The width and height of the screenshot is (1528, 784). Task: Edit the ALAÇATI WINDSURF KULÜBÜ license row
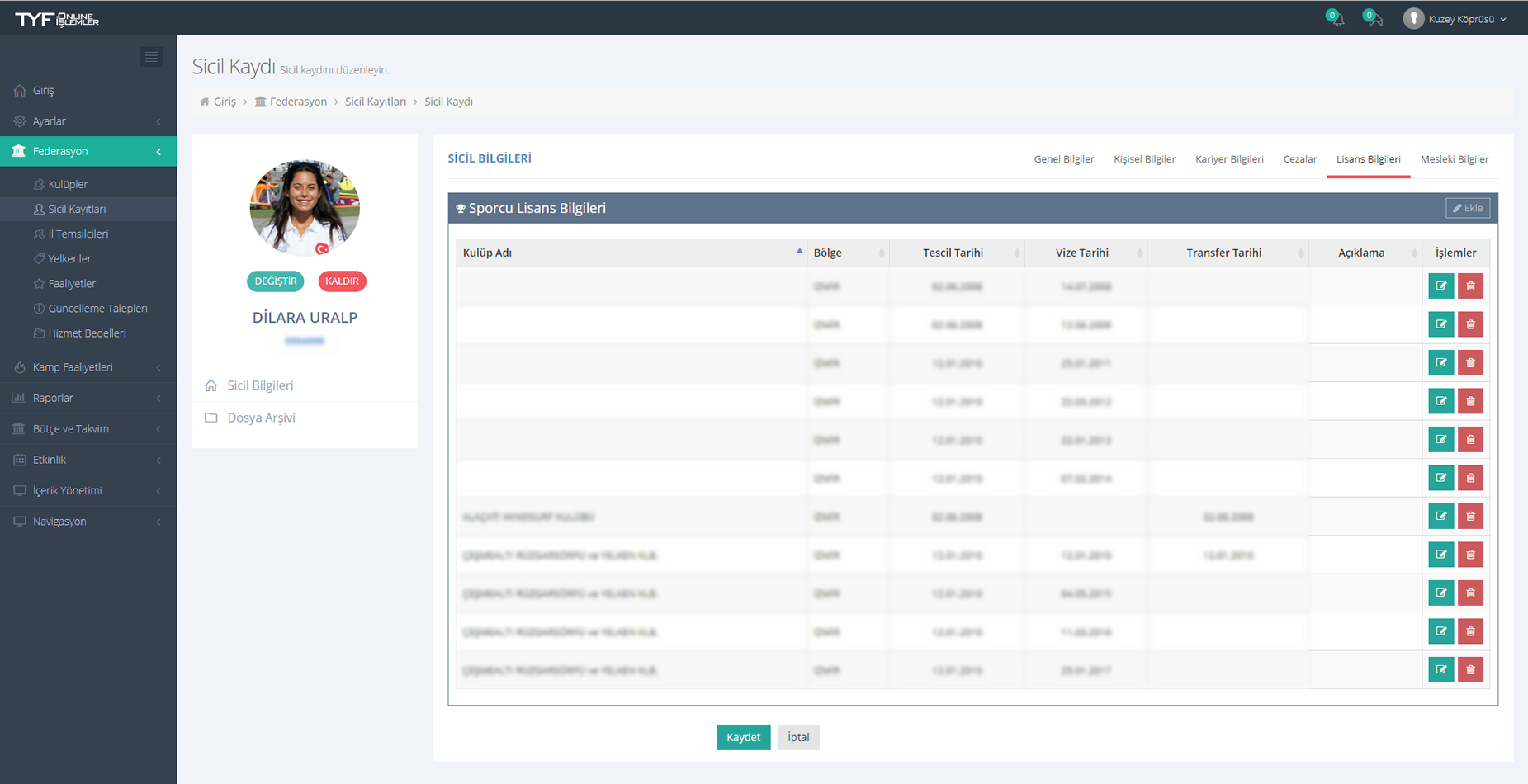pos(1440,517)
